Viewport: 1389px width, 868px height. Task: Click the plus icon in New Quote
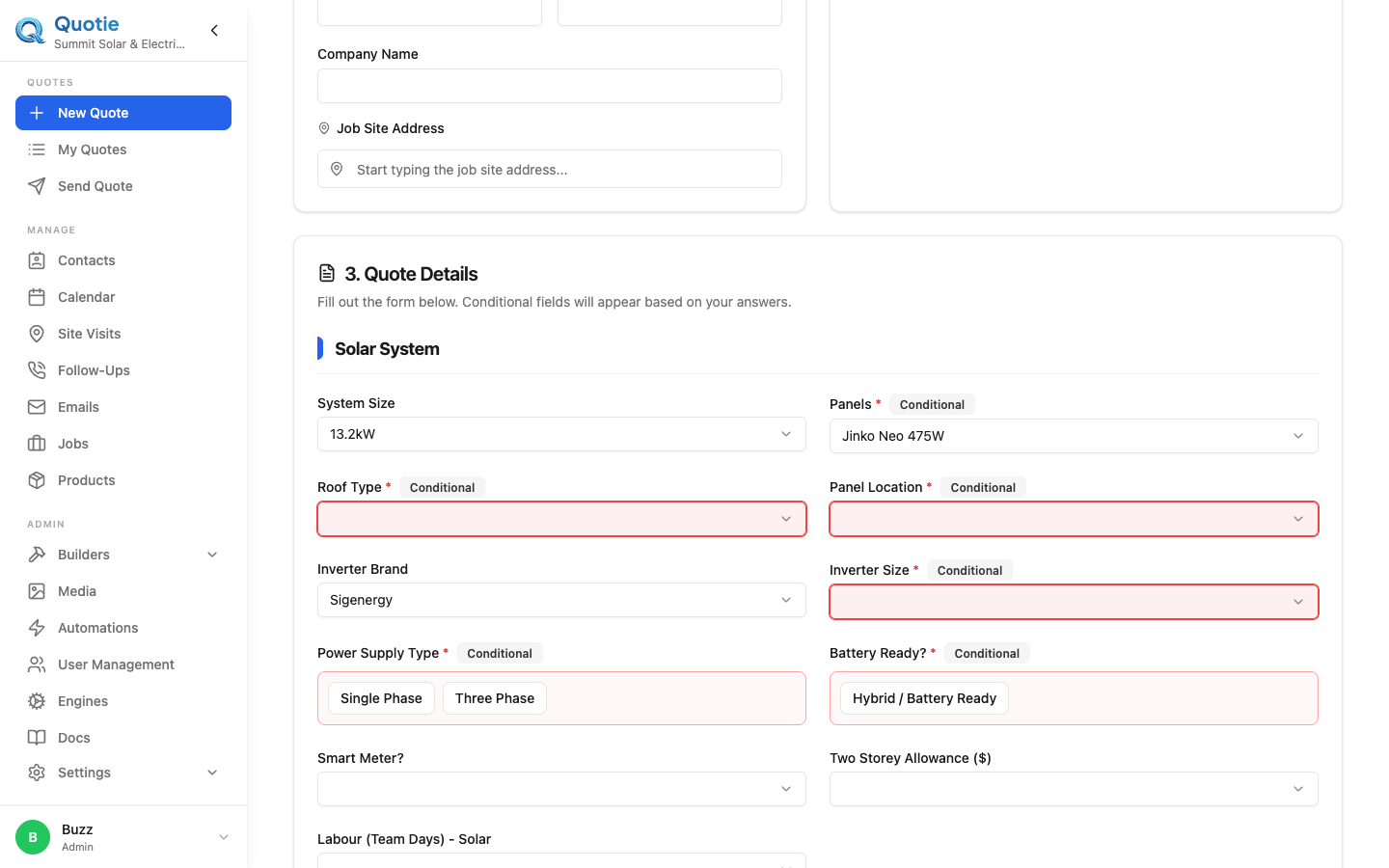[x=37, y=113]
